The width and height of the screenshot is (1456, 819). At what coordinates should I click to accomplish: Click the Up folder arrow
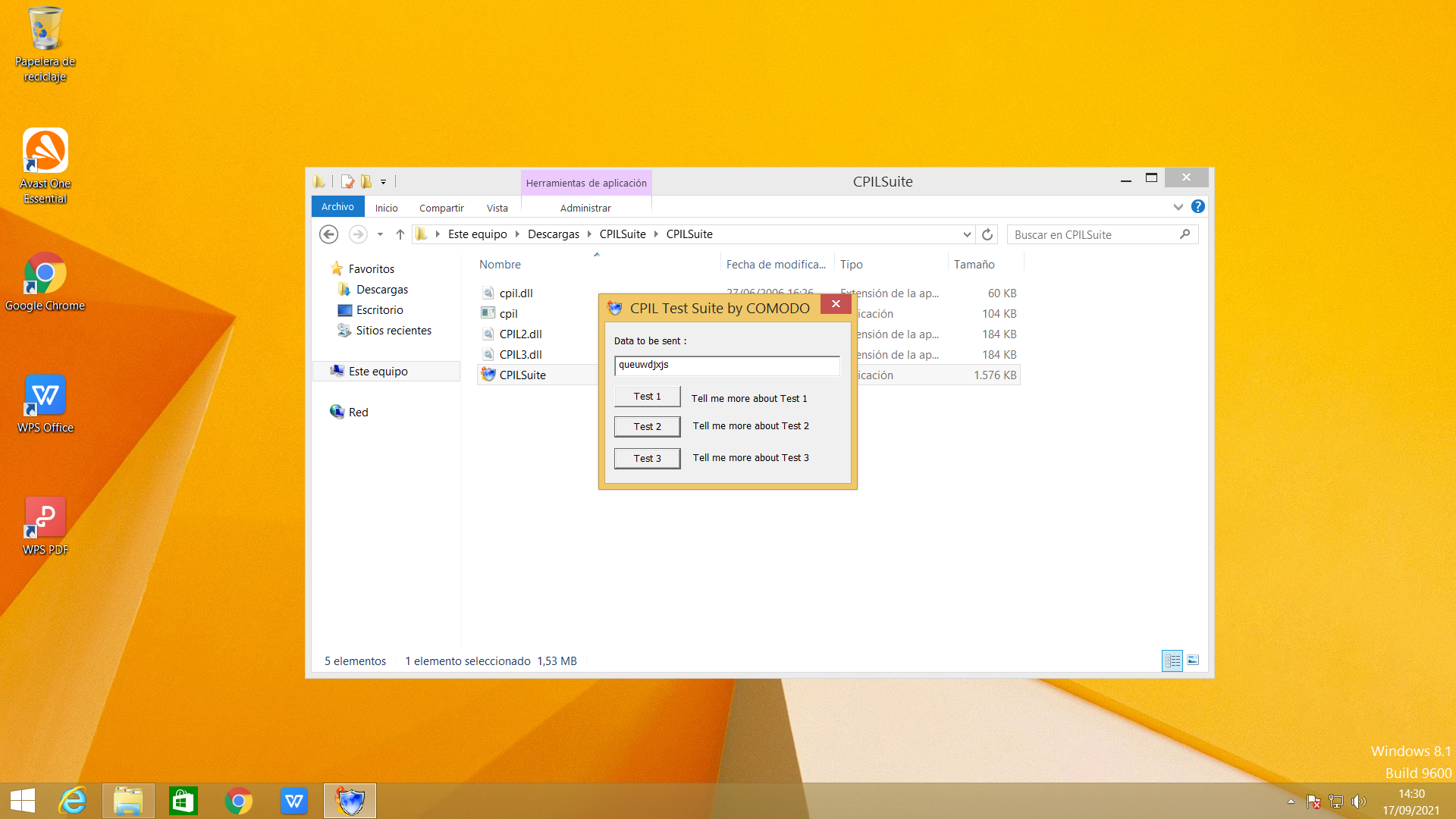click(400, 234)
